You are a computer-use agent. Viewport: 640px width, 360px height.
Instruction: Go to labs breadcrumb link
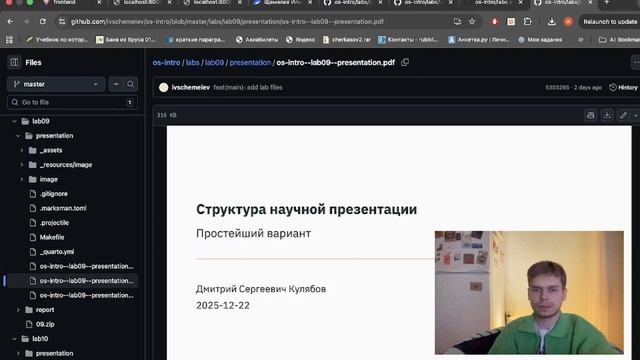pyautogui.click(x=193, y=62)
